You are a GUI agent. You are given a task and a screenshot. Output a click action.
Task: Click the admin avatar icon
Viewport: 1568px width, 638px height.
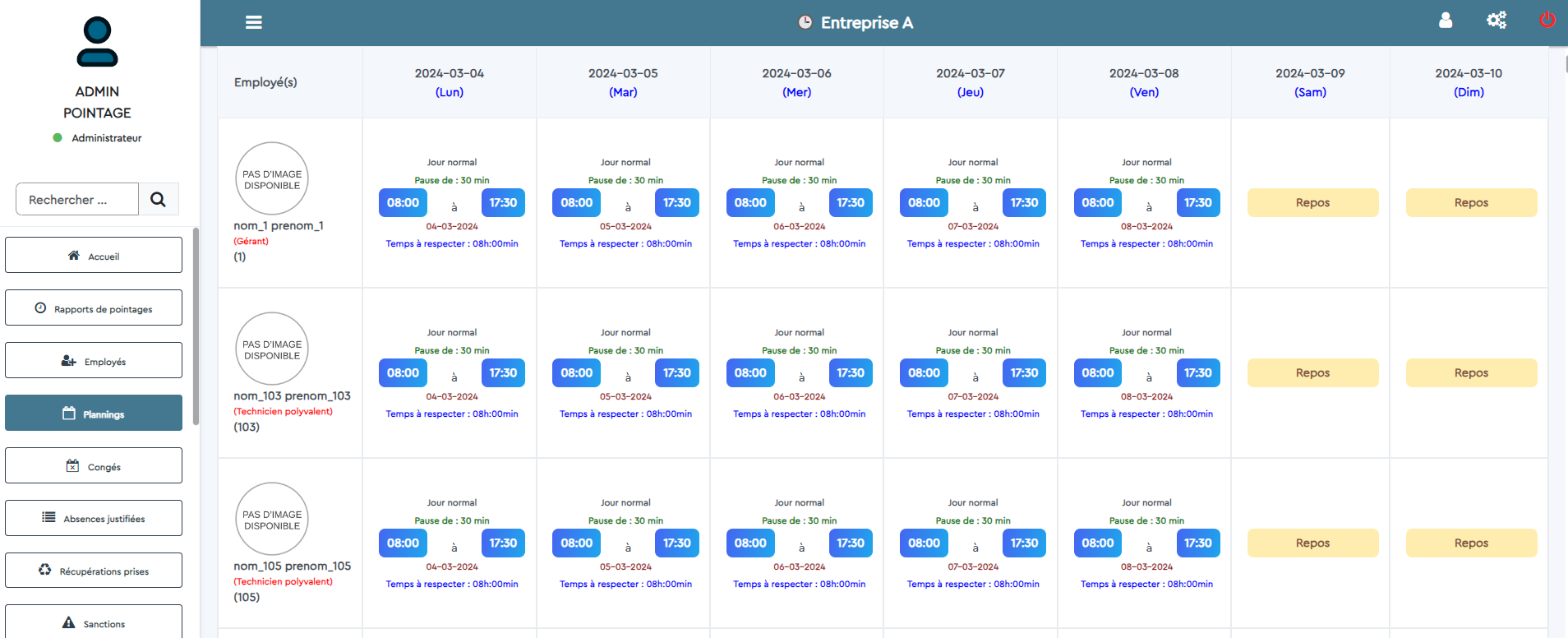97,42
